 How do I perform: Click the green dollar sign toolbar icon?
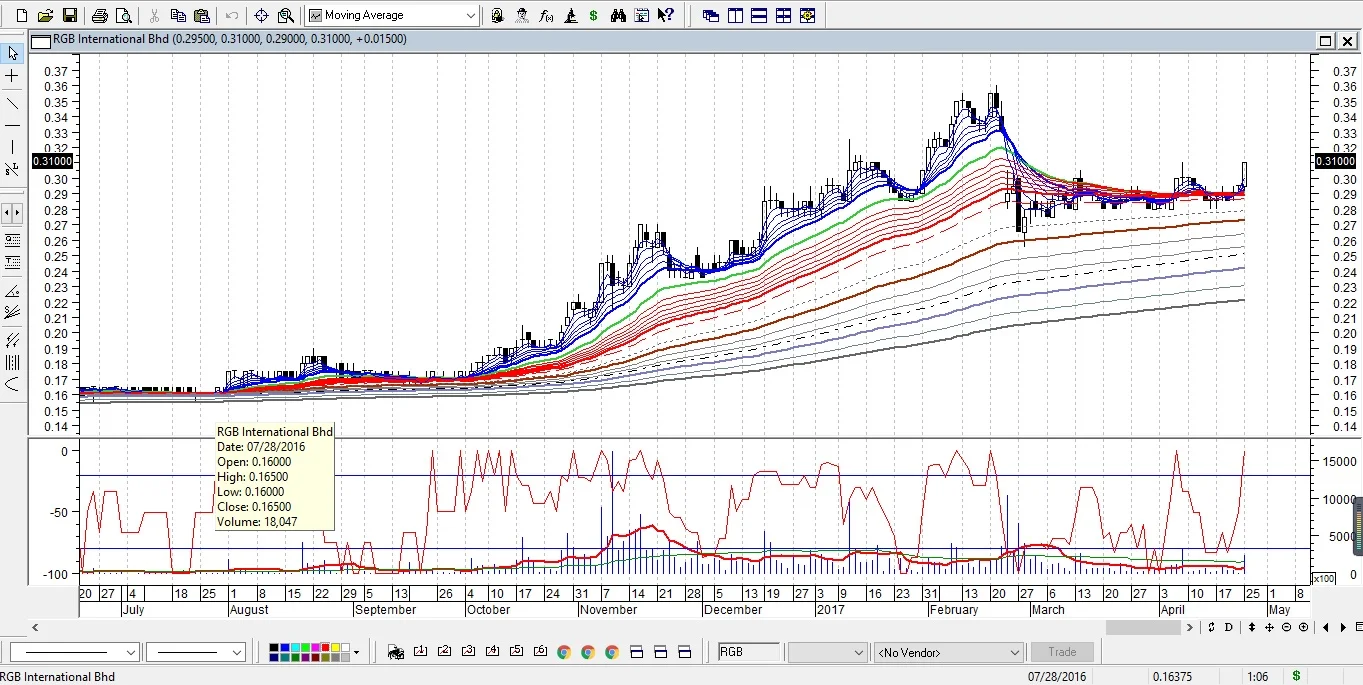click(594, 16)
